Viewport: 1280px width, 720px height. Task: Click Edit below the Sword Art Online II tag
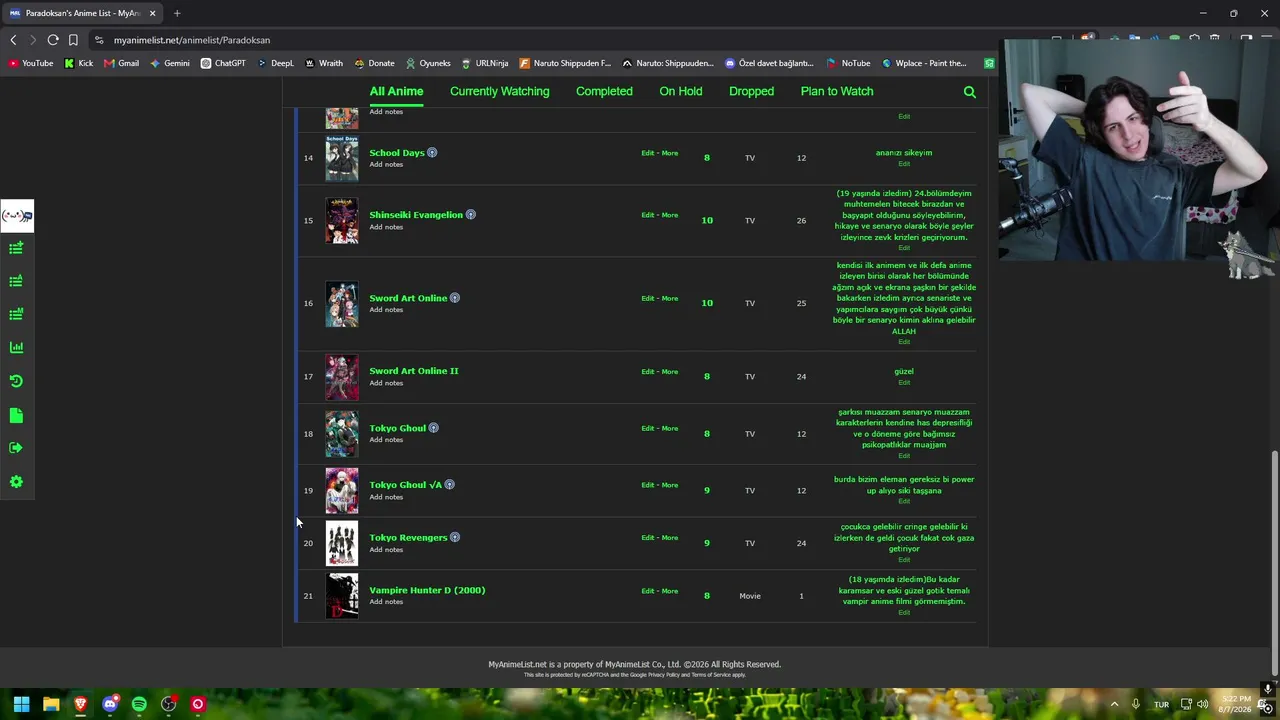click(904, 382)
